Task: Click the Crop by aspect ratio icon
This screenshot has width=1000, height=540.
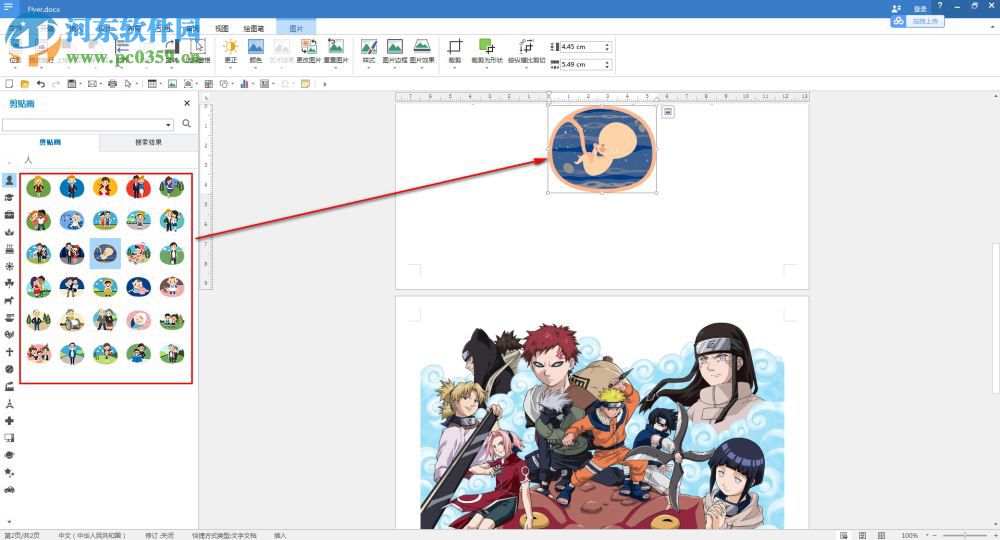Action: (526, 46)
